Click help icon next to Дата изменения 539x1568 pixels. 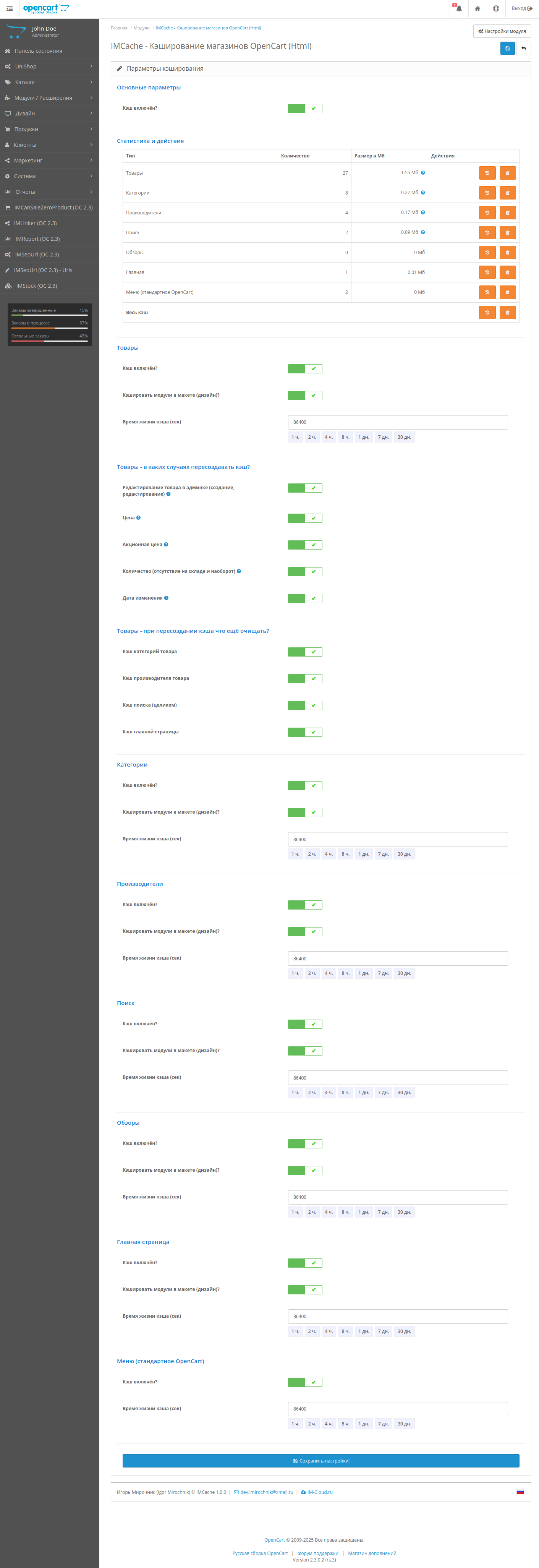(x=166, y=598)
